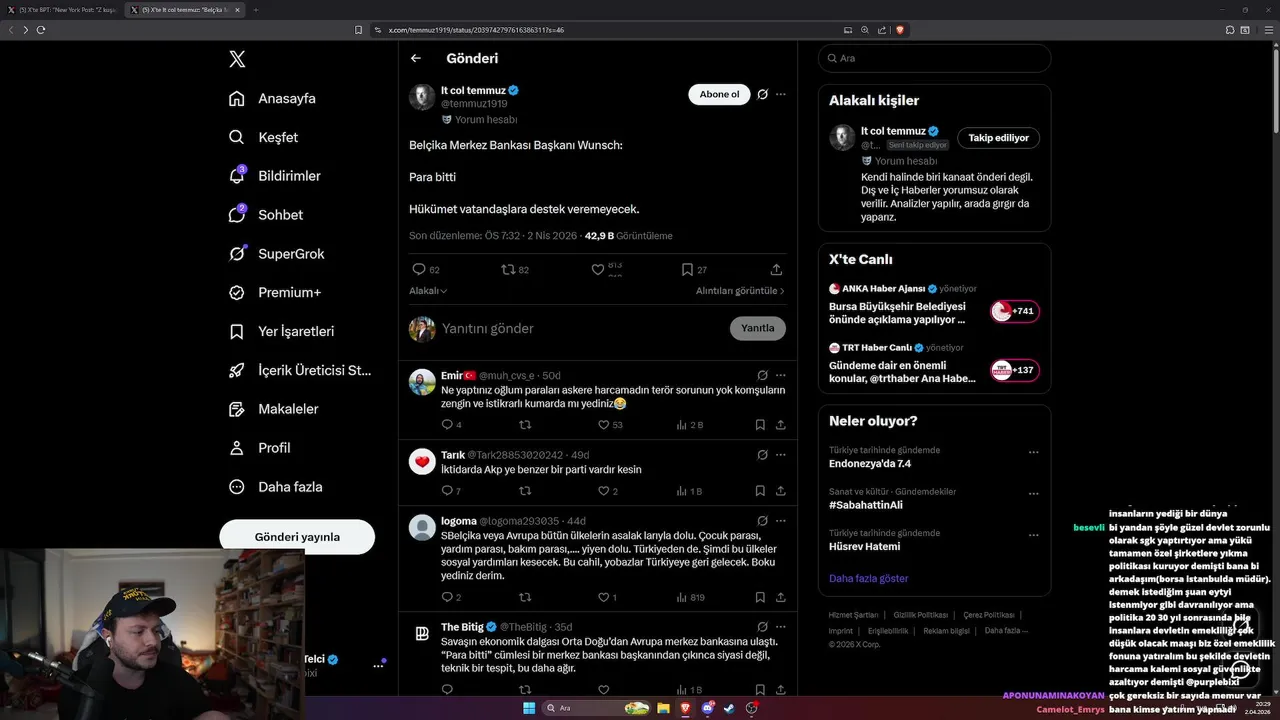The height and width of the screenshot is (720, 1280).
Task: Like logoma's reply
Action: (x=604, y=597)
